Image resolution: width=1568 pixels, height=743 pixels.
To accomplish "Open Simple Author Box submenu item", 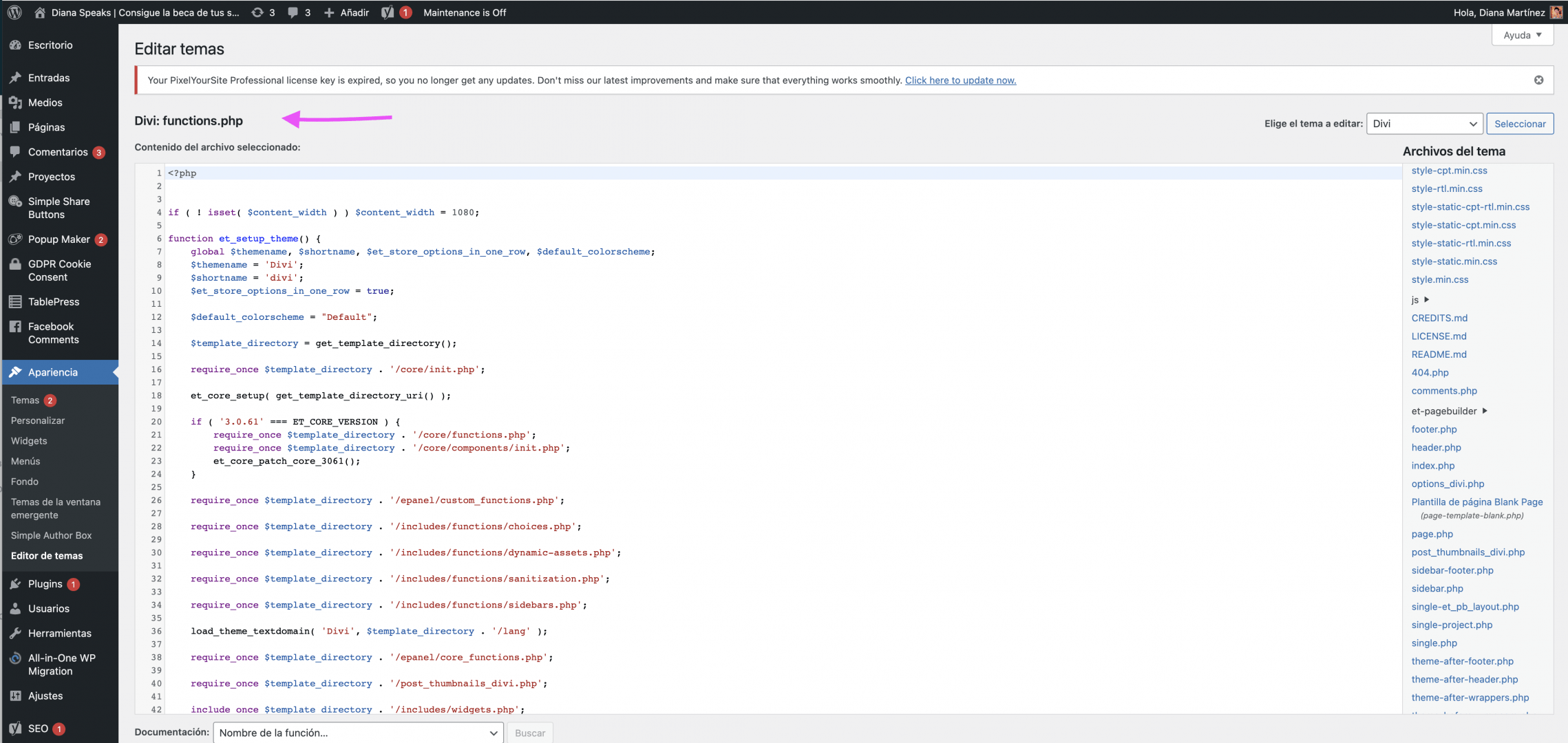I will click(x=51, y=535).
